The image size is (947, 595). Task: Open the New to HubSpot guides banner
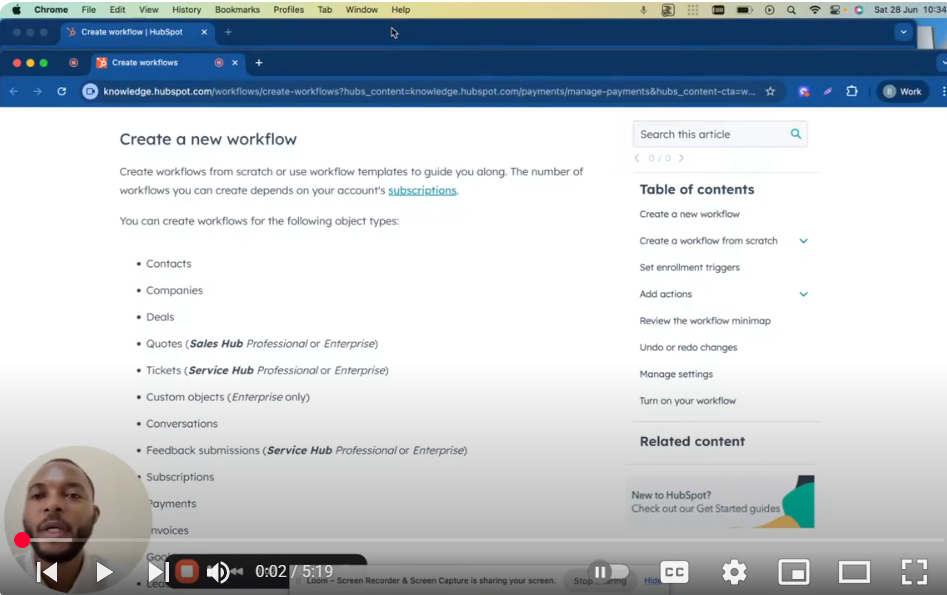pos(722,501)
